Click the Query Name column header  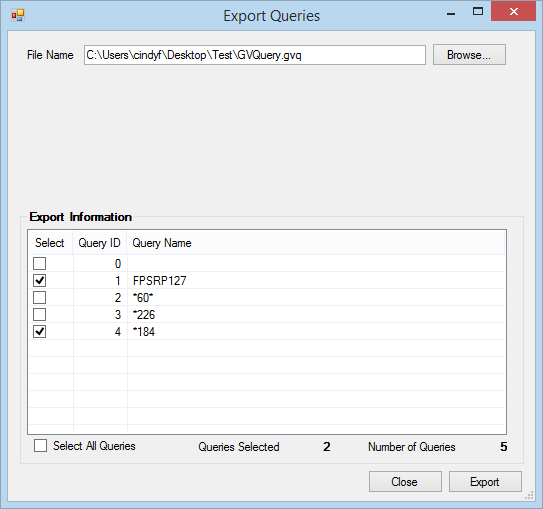[x=315, y=243]
